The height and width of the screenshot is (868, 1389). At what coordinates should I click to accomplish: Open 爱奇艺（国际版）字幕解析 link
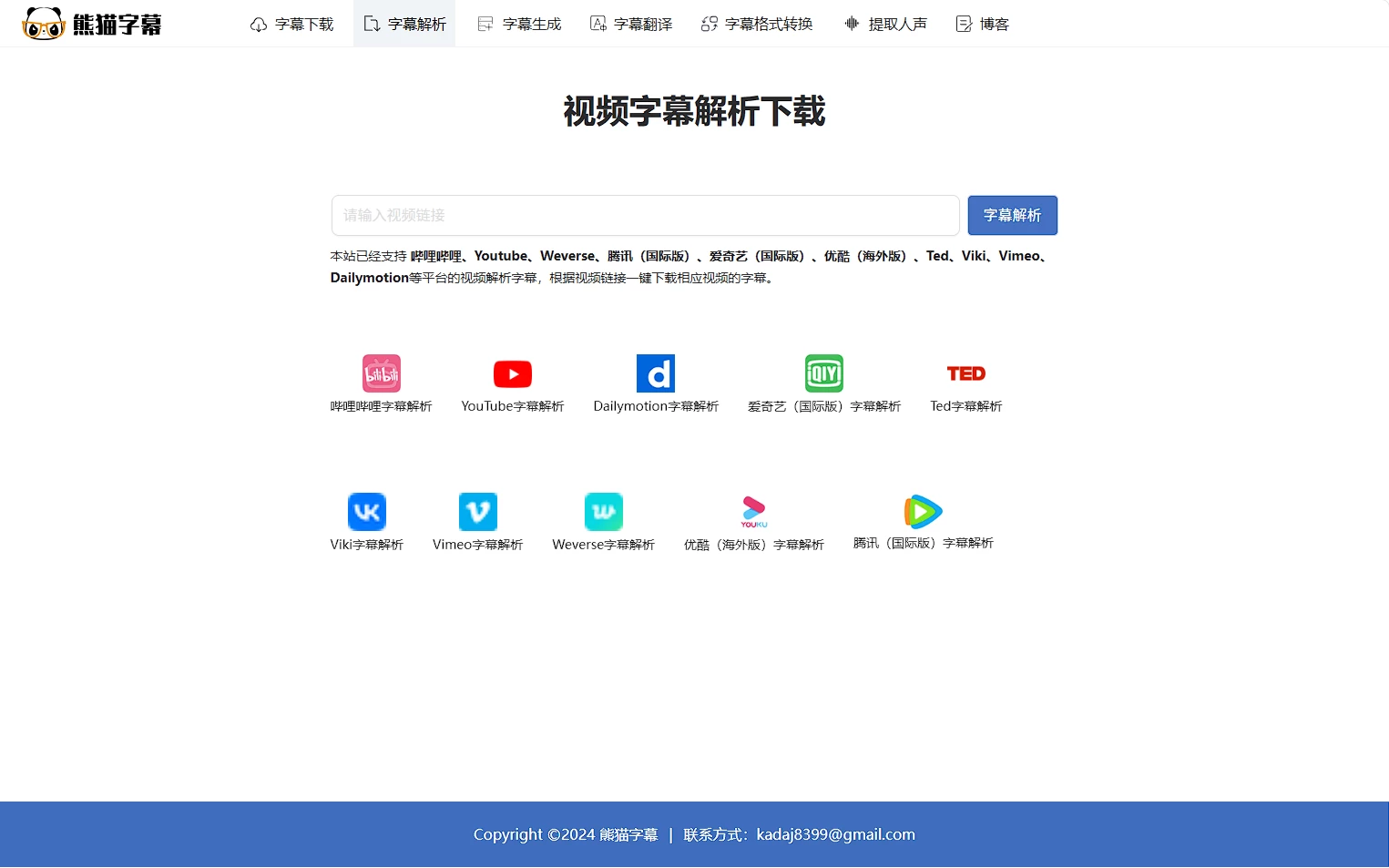(824, 406)
